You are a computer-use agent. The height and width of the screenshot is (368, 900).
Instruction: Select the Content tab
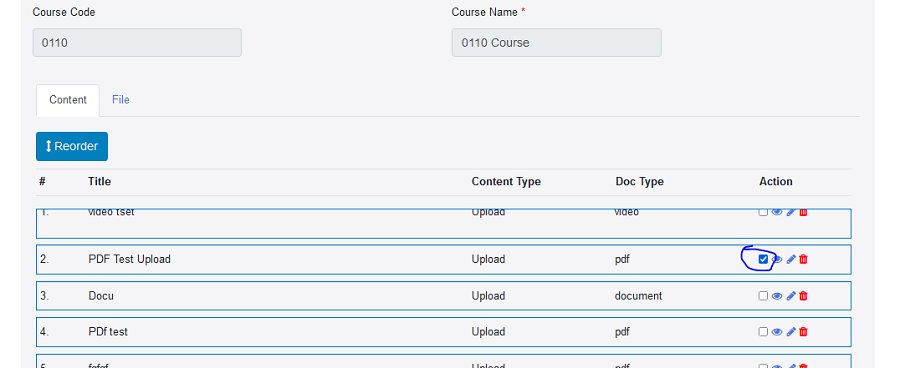point(68,100)
